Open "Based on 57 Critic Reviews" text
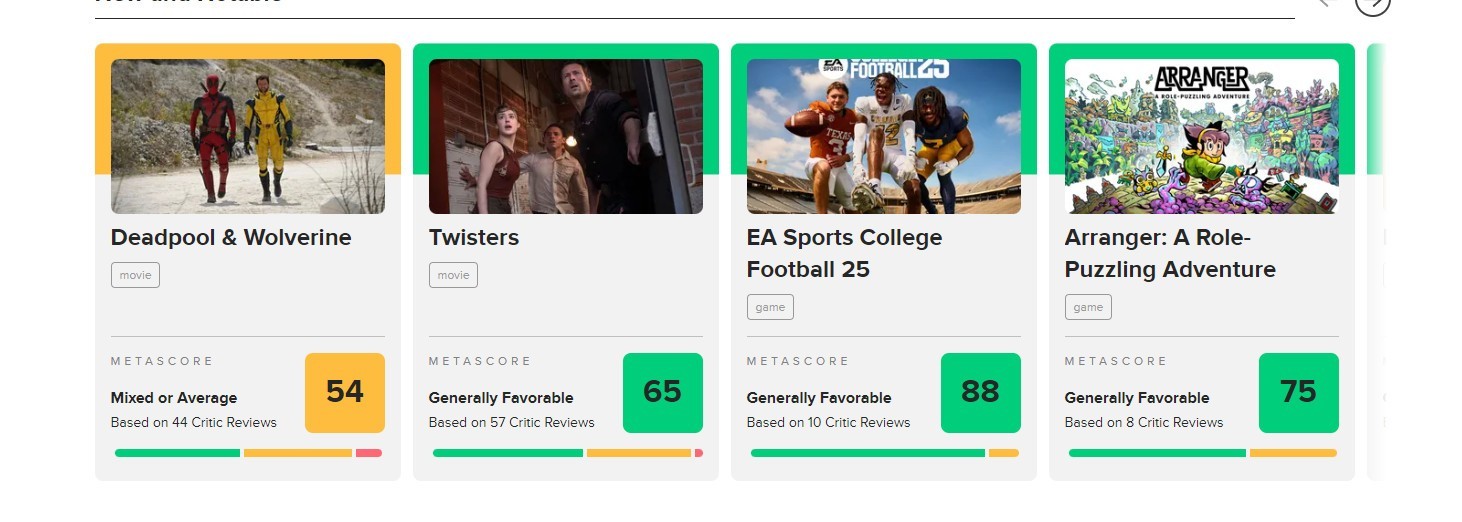 [512, 422]
